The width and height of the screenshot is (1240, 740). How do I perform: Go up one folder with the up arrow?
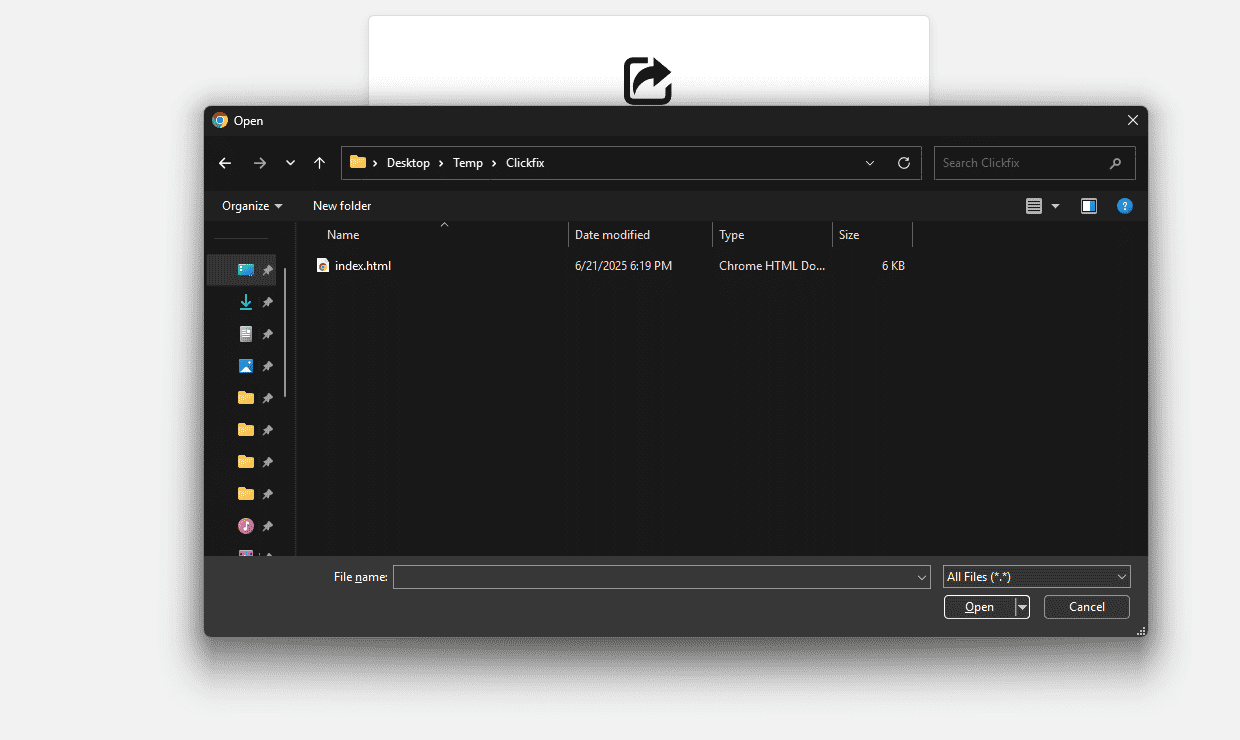tap(319, 163)
